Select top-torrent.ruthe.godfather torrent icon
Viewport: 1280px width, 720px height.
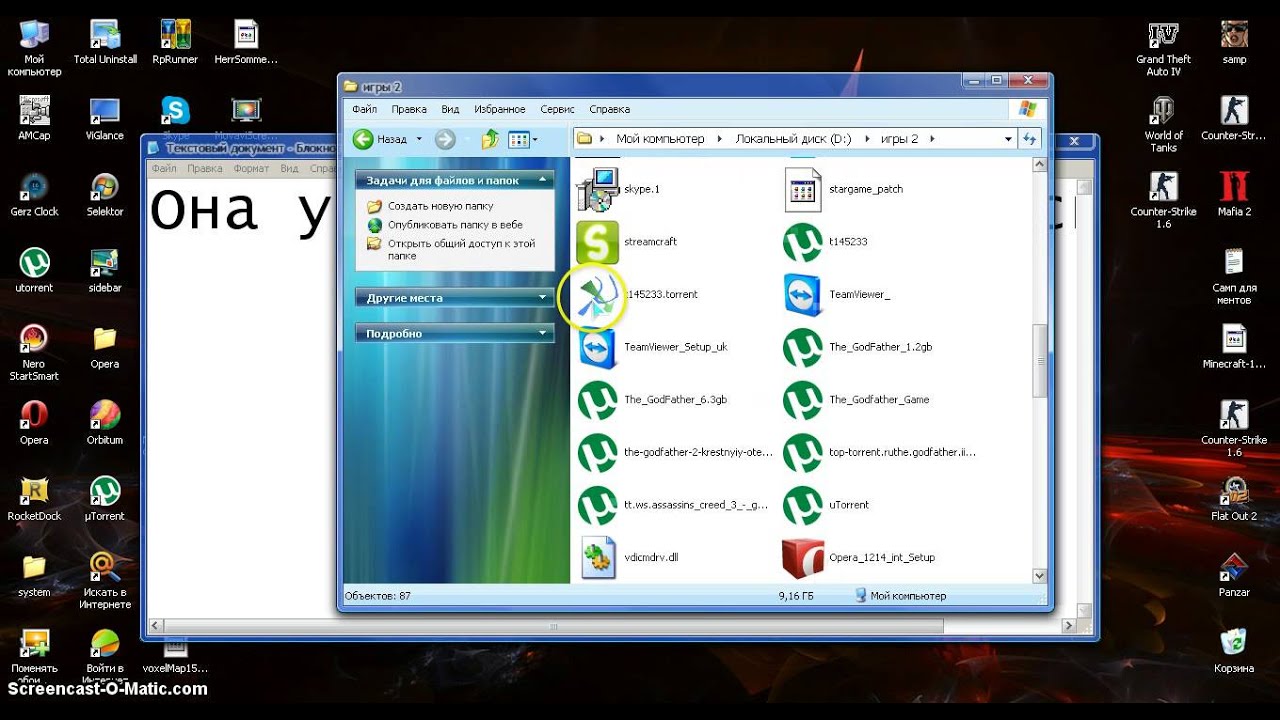click(x=803, y=452)
